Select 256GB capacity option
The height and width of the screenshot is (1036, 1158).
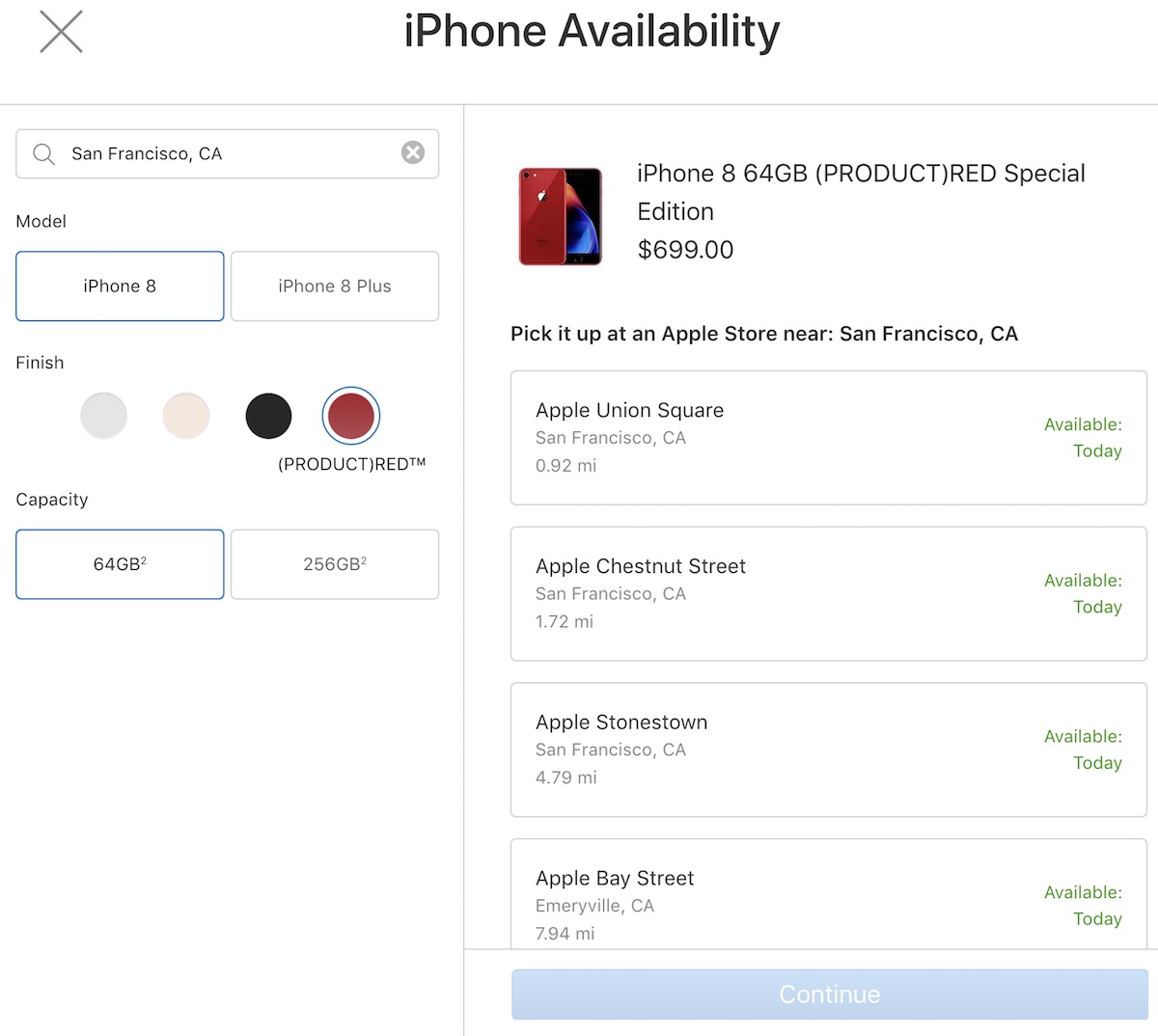coord(335,564)
